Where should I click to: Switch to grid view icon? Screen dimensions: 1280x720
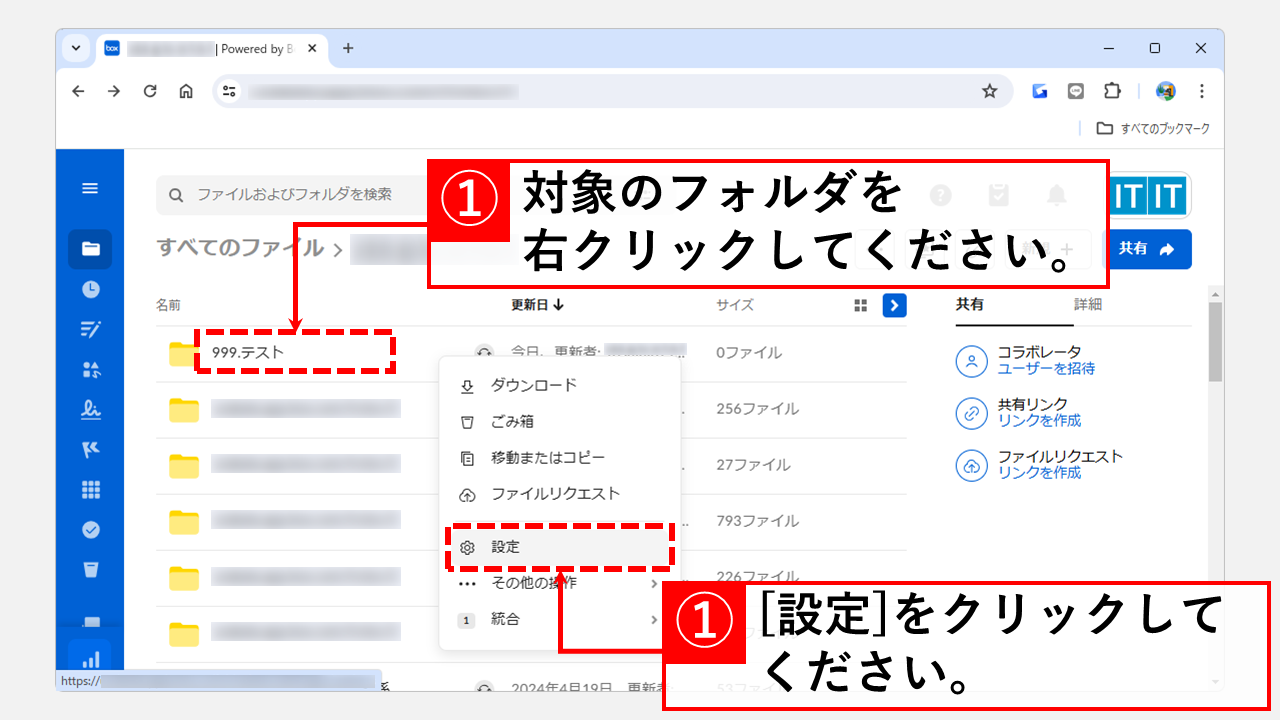pyautogui.click(x=860, y=305)
